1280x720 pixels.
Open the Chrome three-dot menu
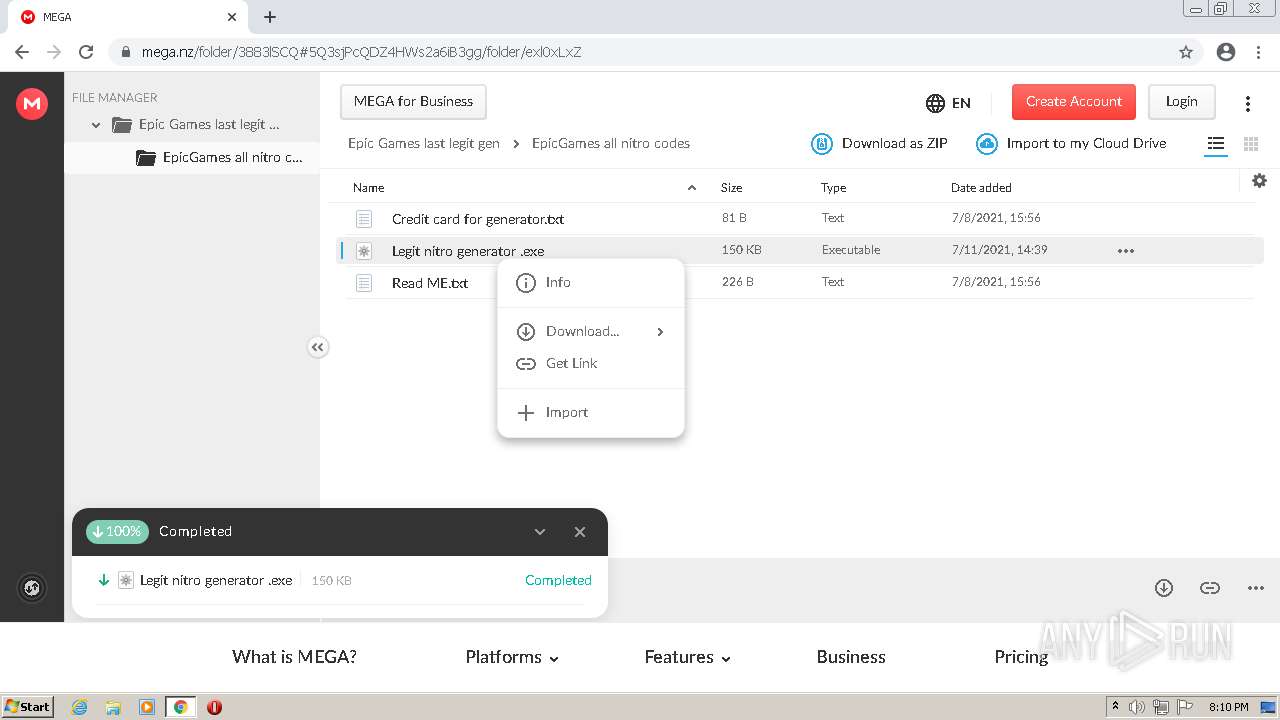(x=1258, y=52)
